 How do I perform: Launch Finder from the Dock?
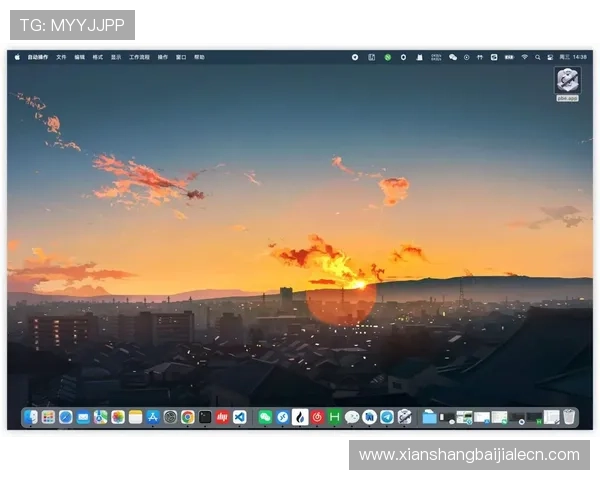32,417
